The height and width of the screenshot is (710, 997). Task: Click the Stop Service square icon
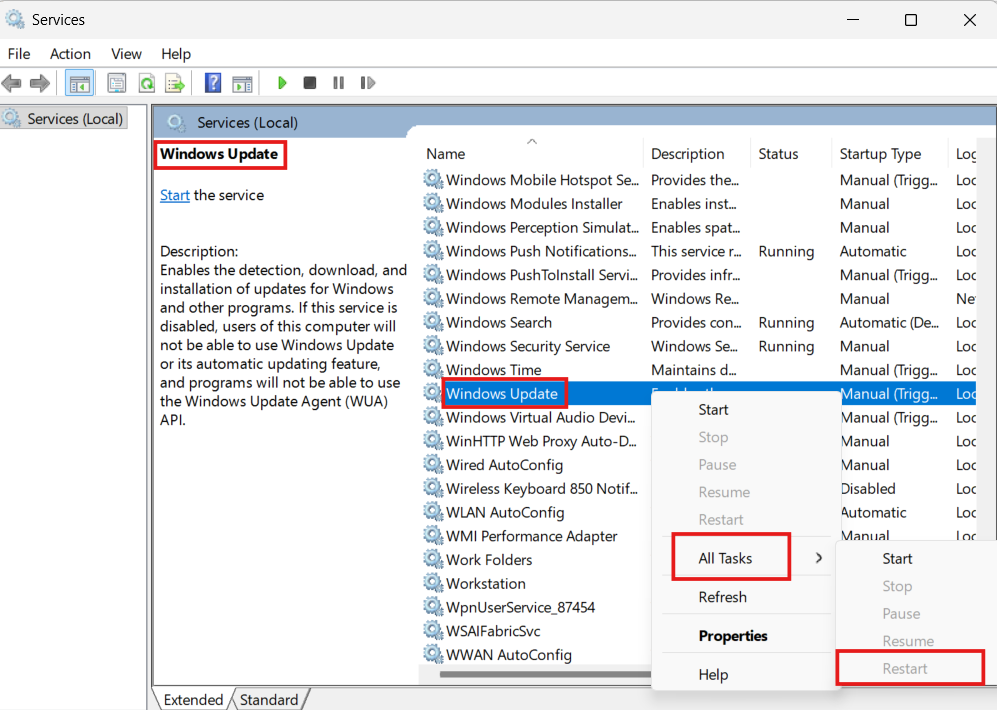pos(310,83)
